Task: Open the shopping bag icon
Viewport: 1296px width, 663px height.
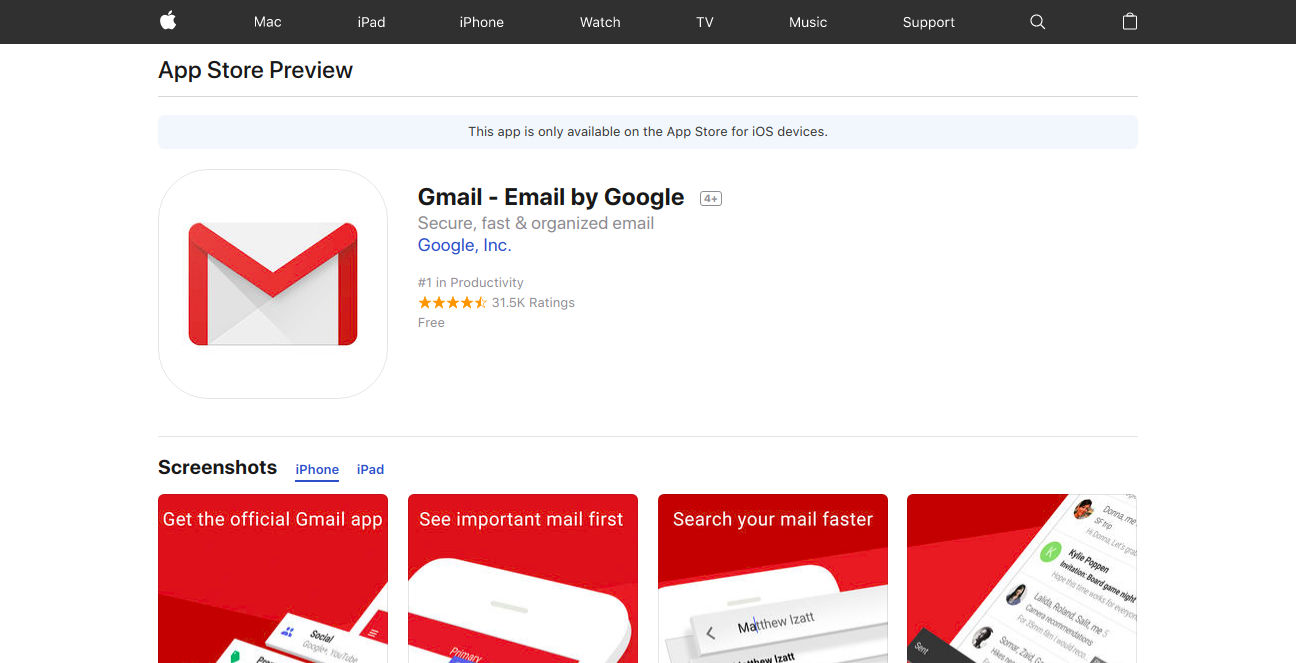Action: (x=1130, y=21)
